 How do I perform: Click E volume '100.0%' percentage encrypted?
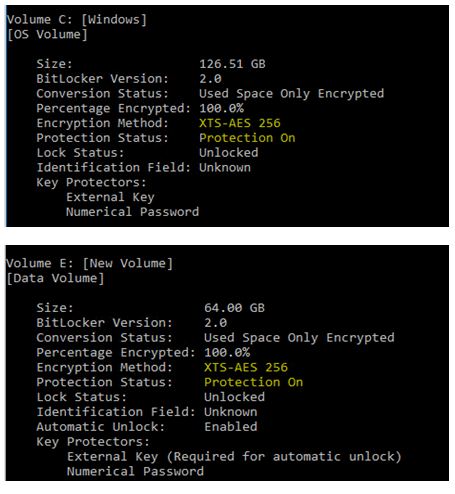(x=227, y=352)
